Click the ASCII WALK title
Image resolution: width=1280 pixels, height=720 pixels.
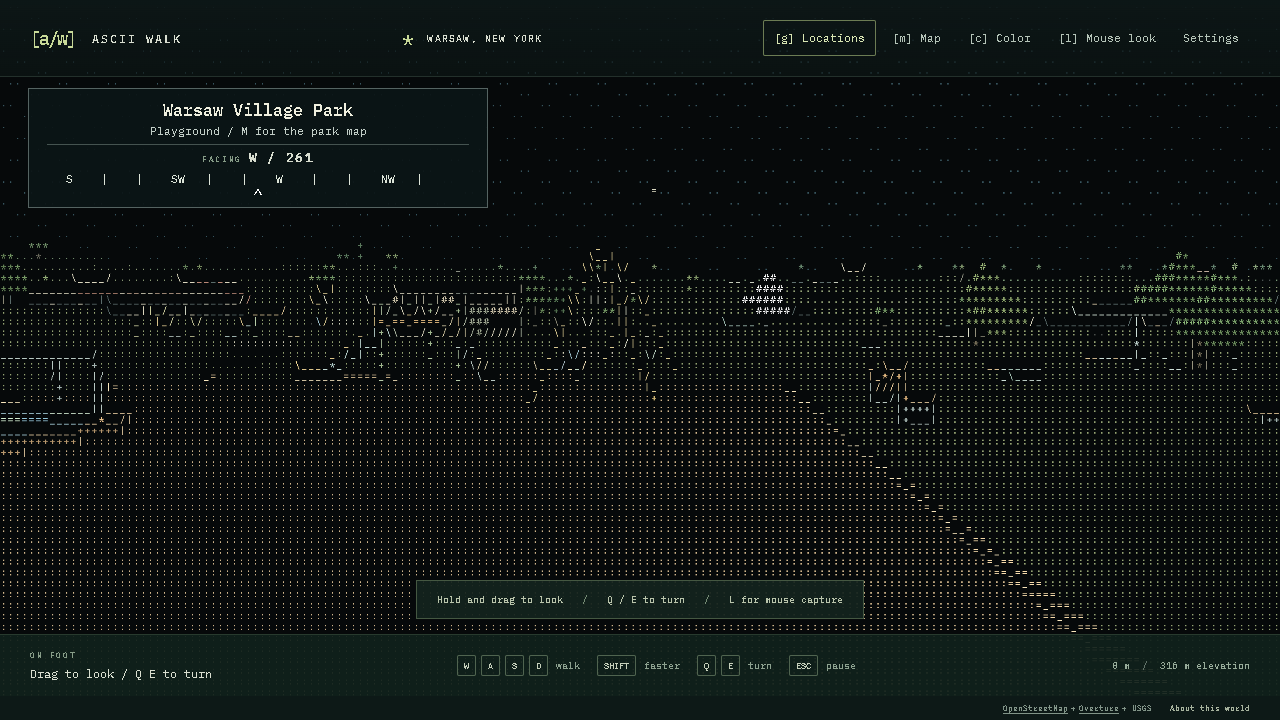tap(137, 39)
